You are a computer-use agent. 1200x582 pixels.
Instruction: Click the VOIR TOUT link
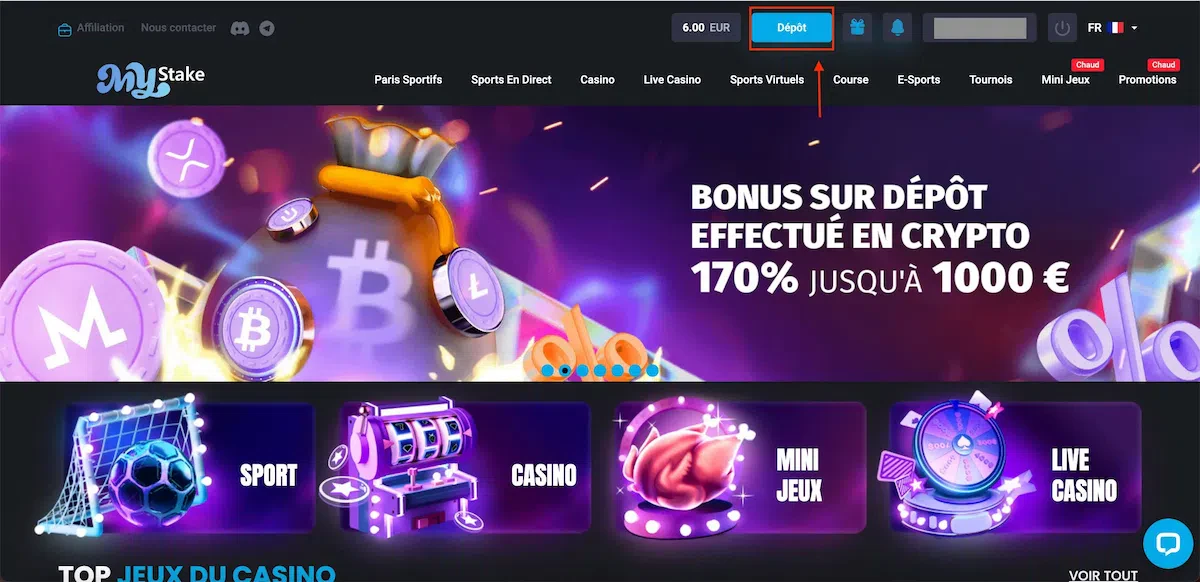click(1104, 575)
